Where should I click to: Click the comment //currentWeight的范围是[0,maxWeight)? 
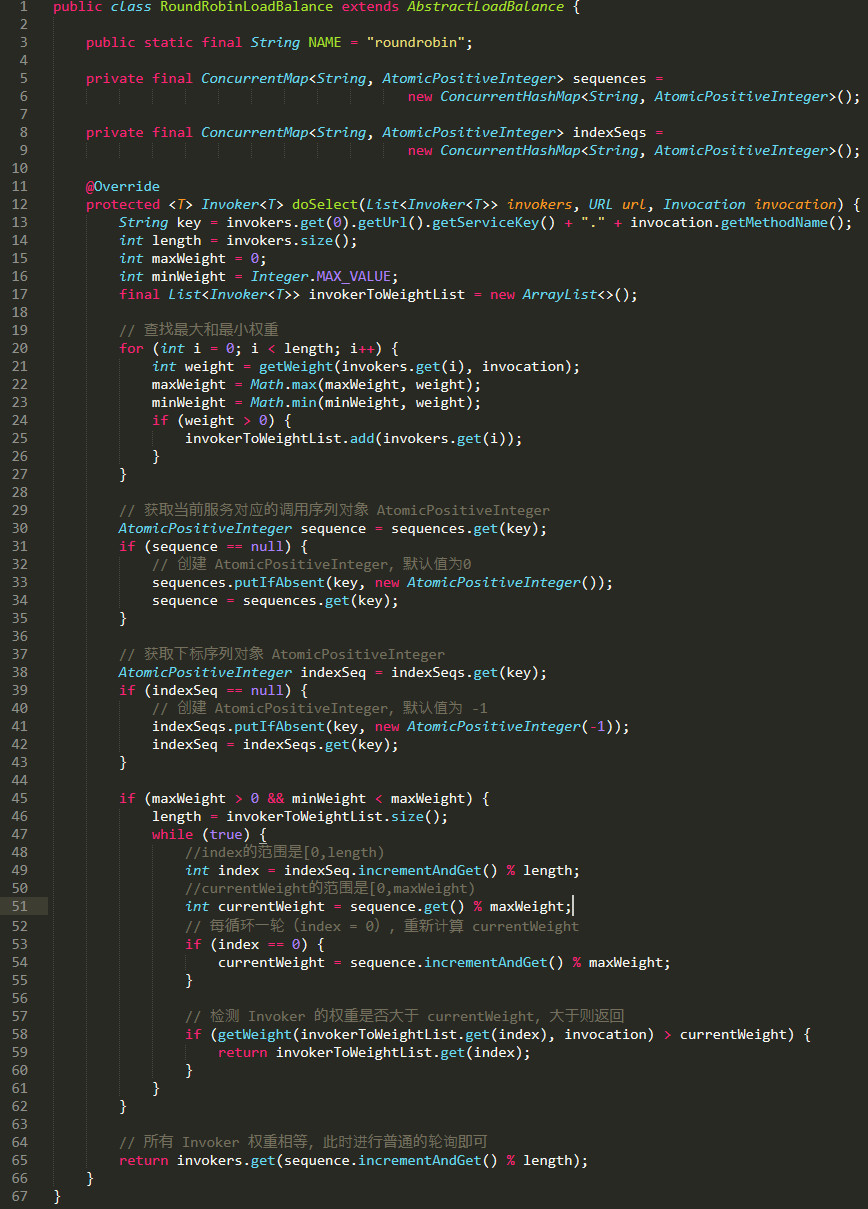[329, 889]
